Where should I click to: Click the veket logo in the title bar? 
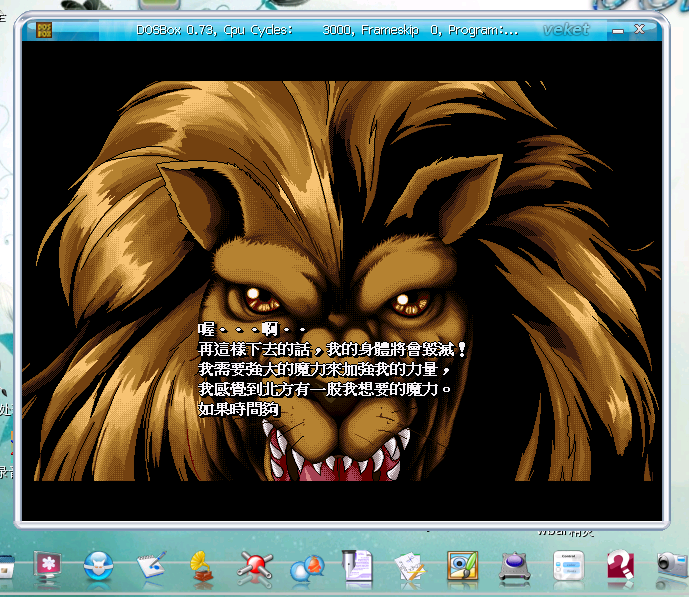[x=566, y=29]
